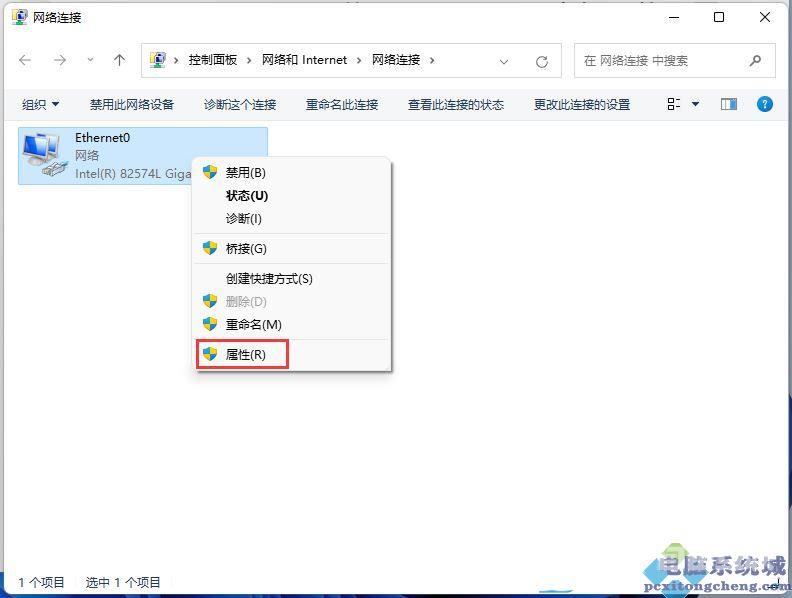Click 更改此连接的设置 toolbar button
792x598 pixels.
coord(582,105)
